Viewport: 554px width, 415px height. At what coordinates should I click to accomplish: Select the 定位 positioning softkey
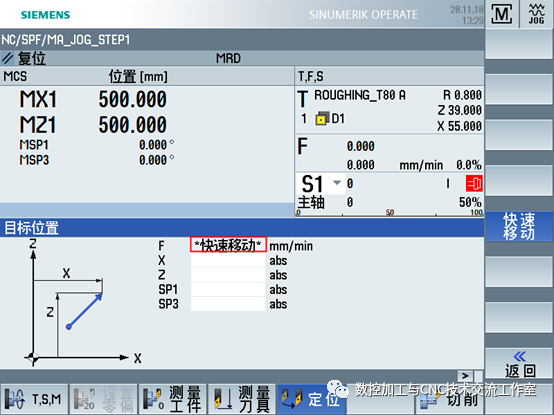tap(311, 399)
